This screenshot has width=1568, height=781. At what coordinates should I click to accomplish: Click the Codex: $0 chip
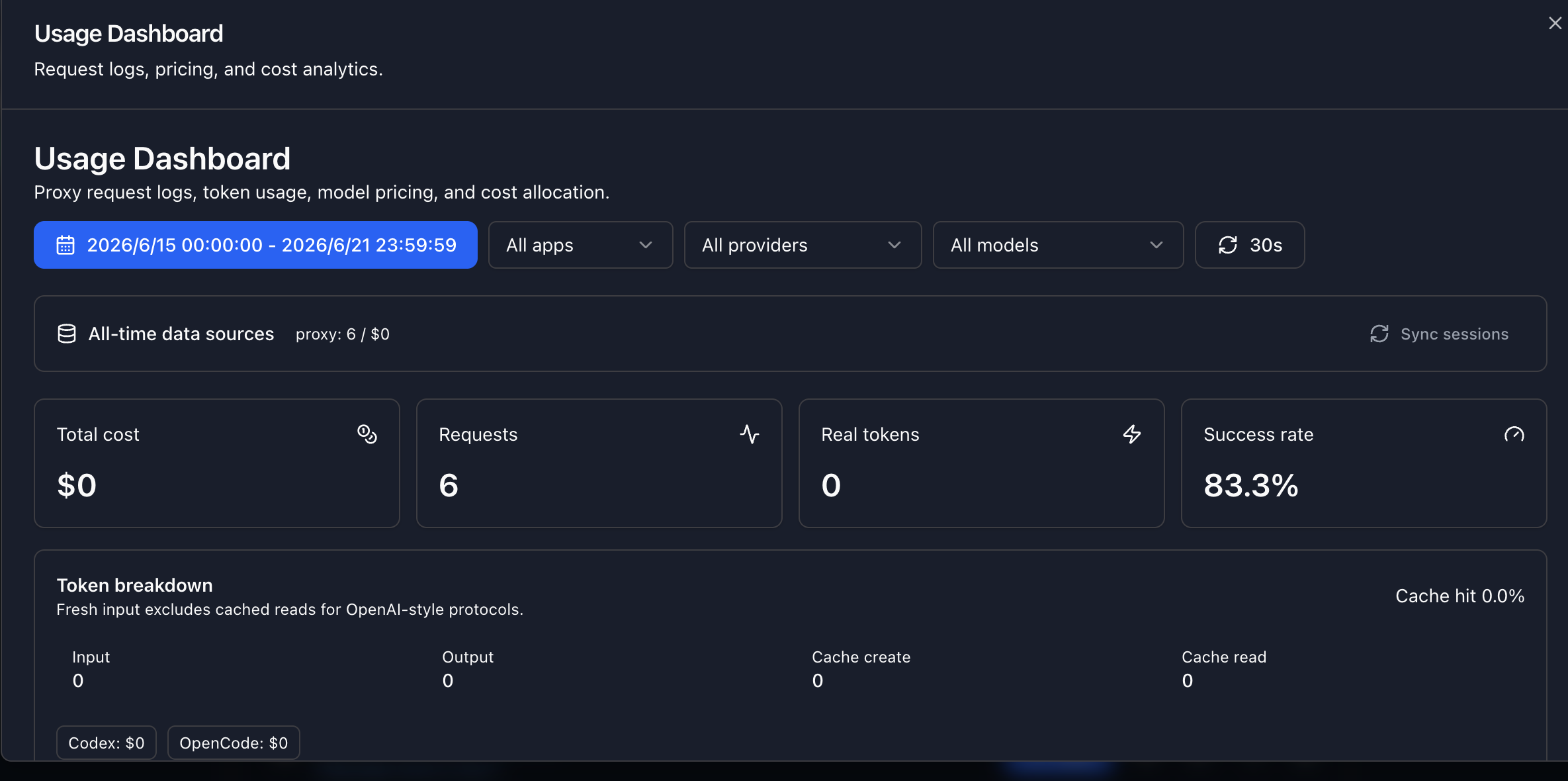pyautogui.click(x=107, y=743)
